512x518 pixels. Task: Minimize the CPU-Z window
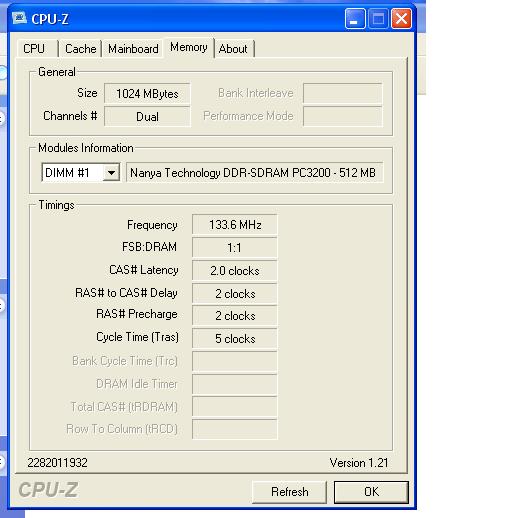[x=355, y=19]
